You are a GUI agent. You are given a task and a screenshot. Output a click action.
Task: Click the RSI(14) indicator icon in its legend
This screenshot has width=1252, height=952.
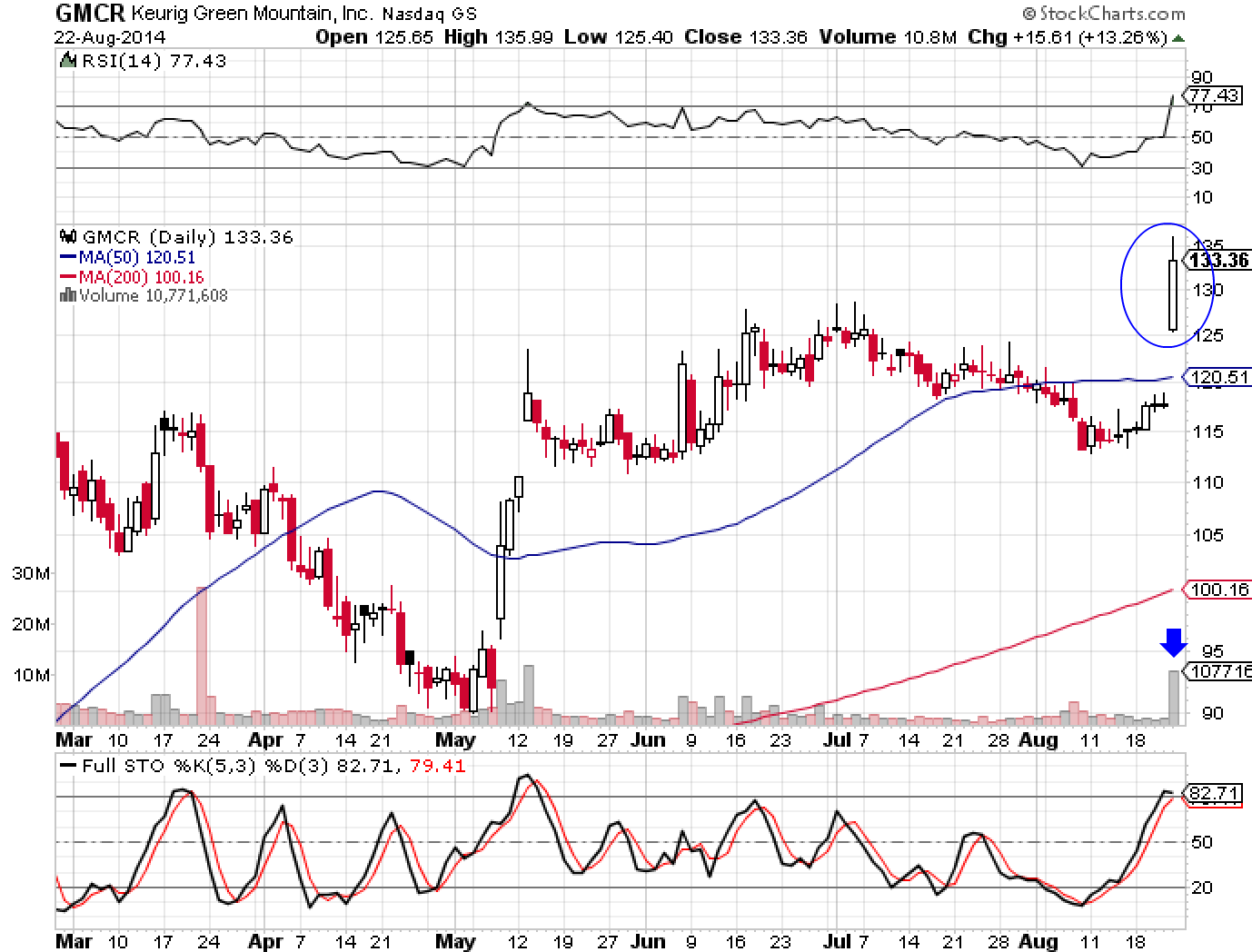point(66,61)
